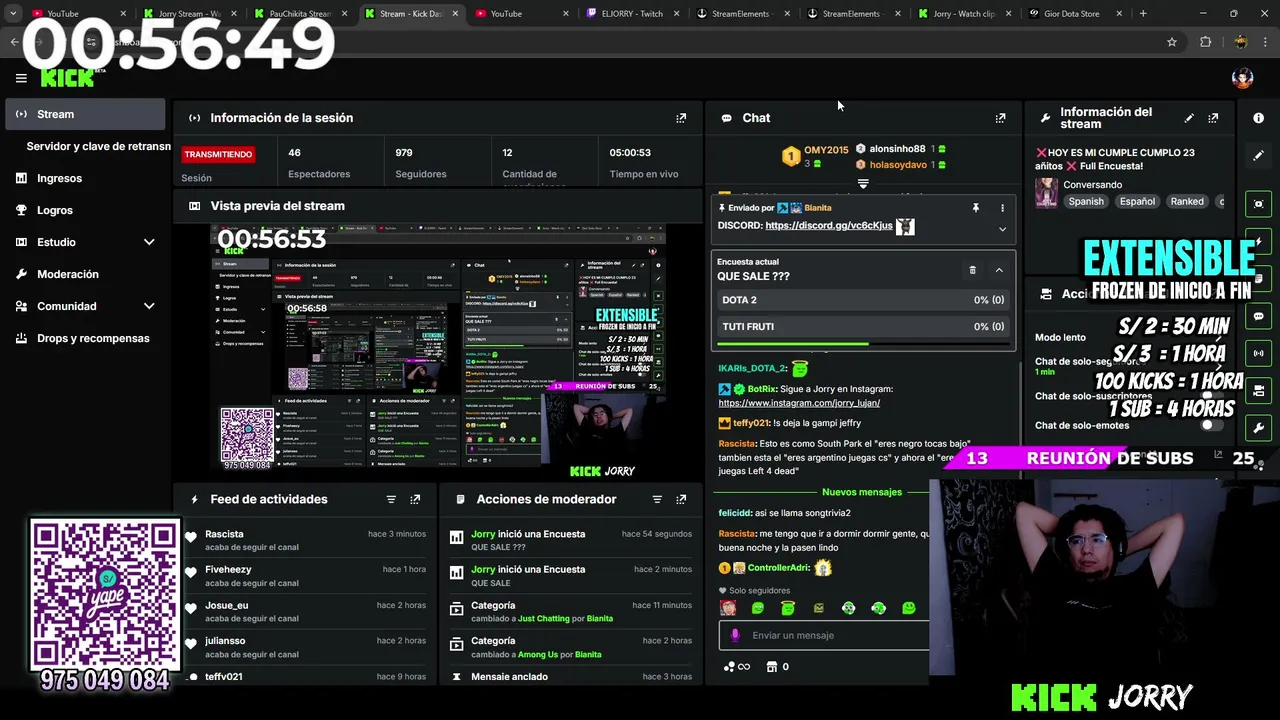The width and height of the screenshot is (1280, 720).
Task: Filter the Feed de actividades list
Action: click(x=391, y=499)
